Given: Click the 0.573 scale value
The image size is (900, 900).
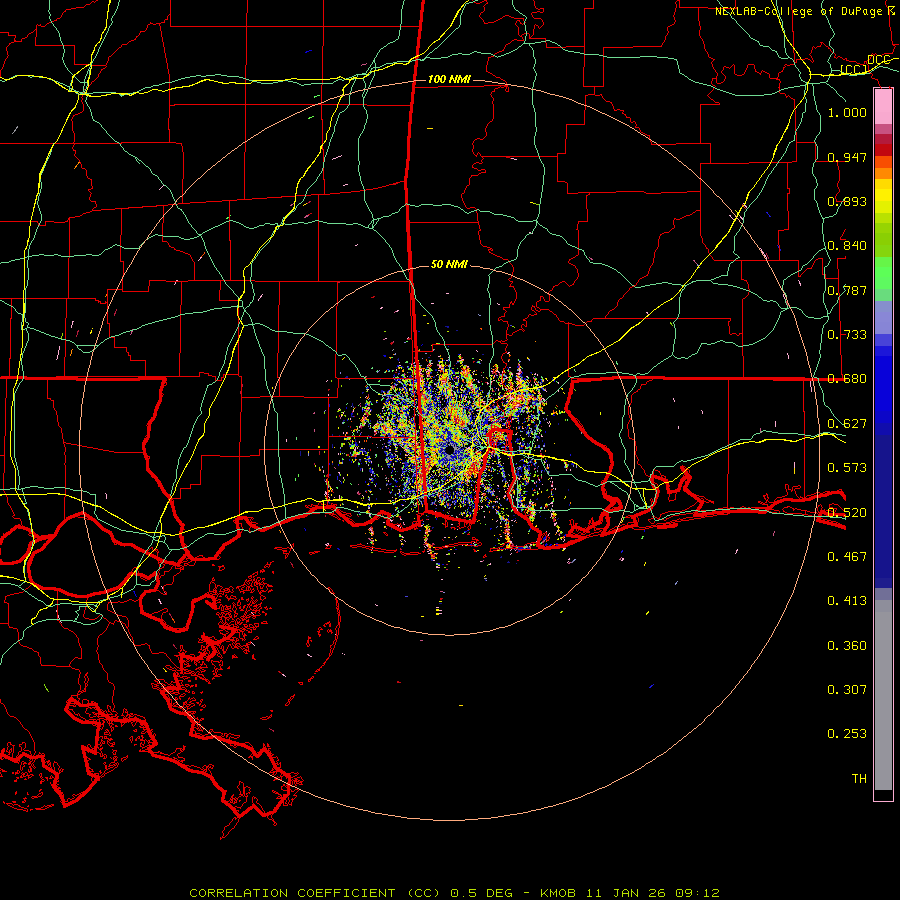Looking at the screenshot, I should [x=847, y=467].
